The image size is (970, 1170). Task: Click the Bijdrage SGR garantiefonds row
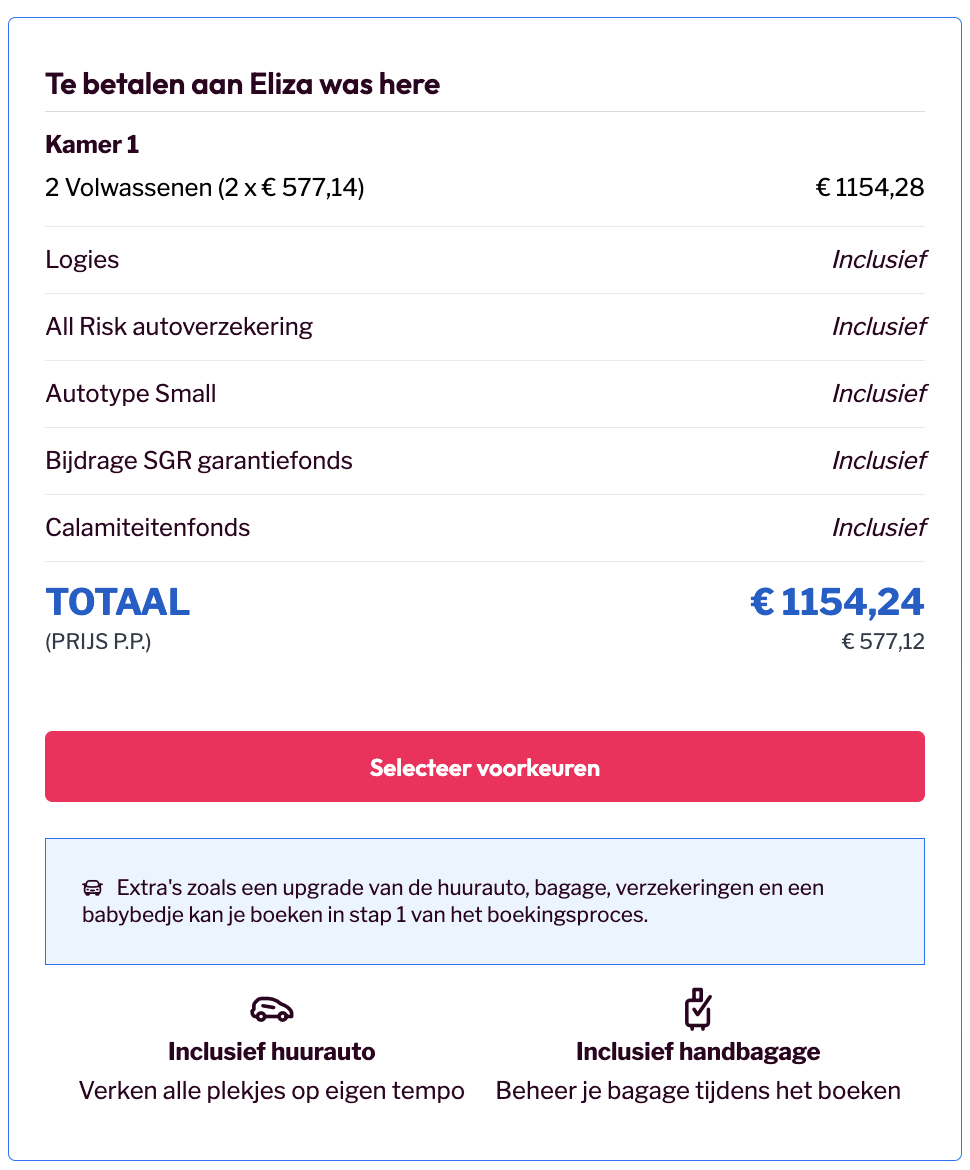[x=199, y=461]
